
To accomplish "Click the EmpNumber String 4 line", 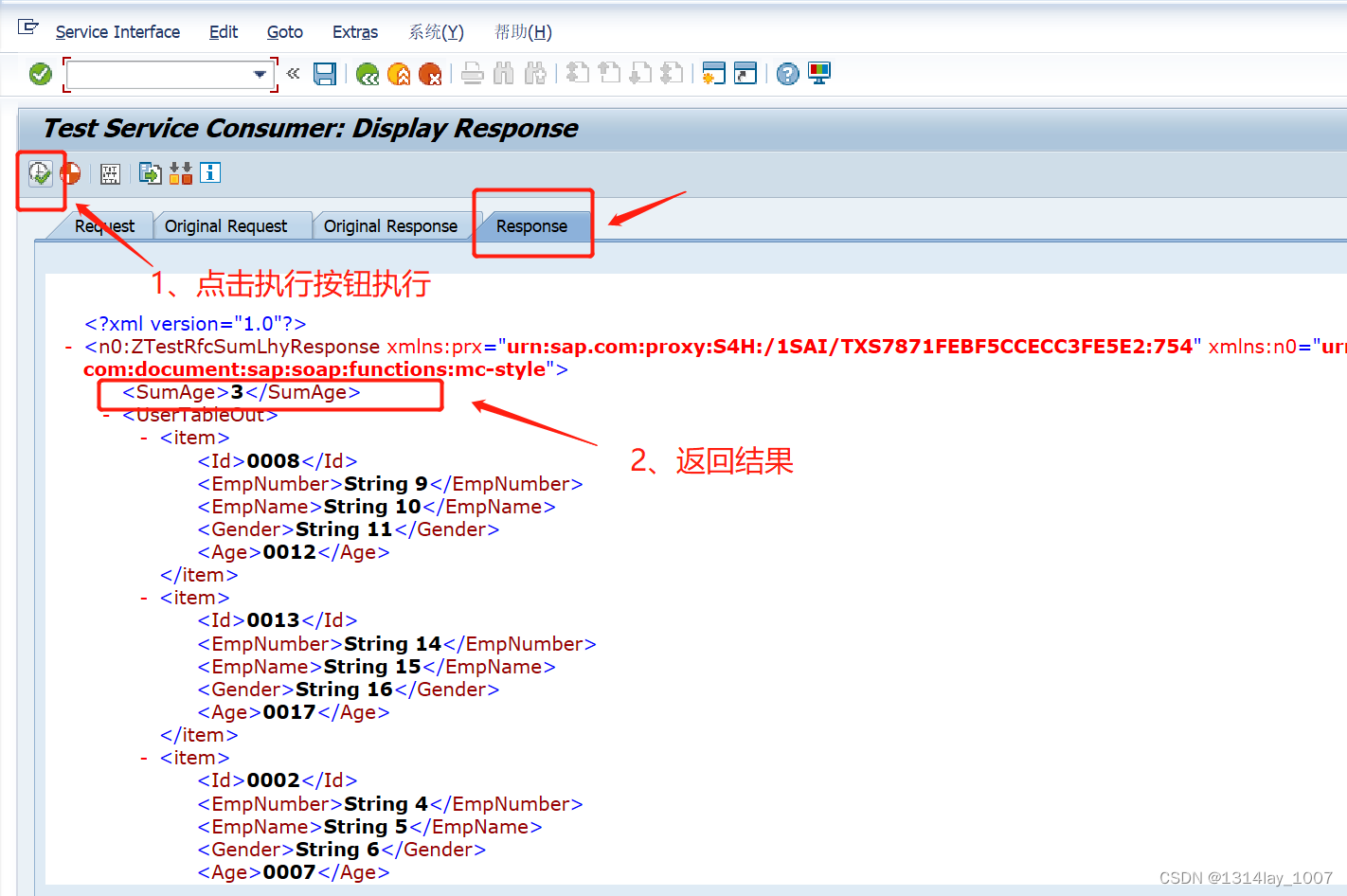I will tap(390, 804).
